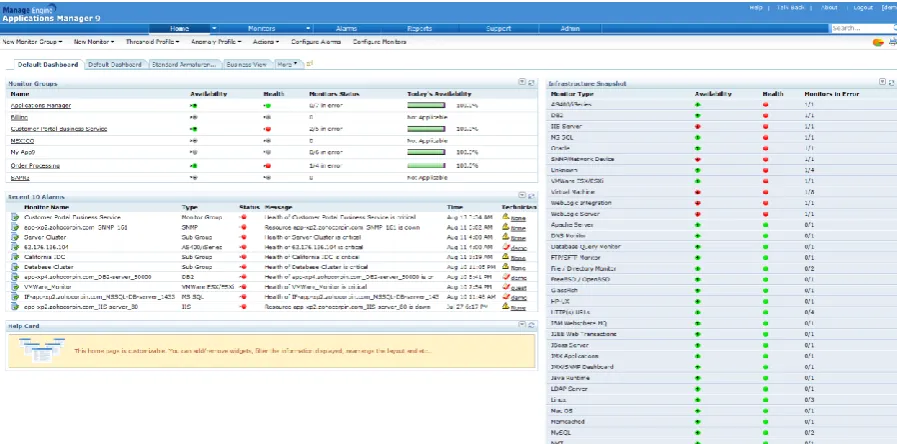
Task: Go to the Reports main tab
Action: (x=419, y=29)
